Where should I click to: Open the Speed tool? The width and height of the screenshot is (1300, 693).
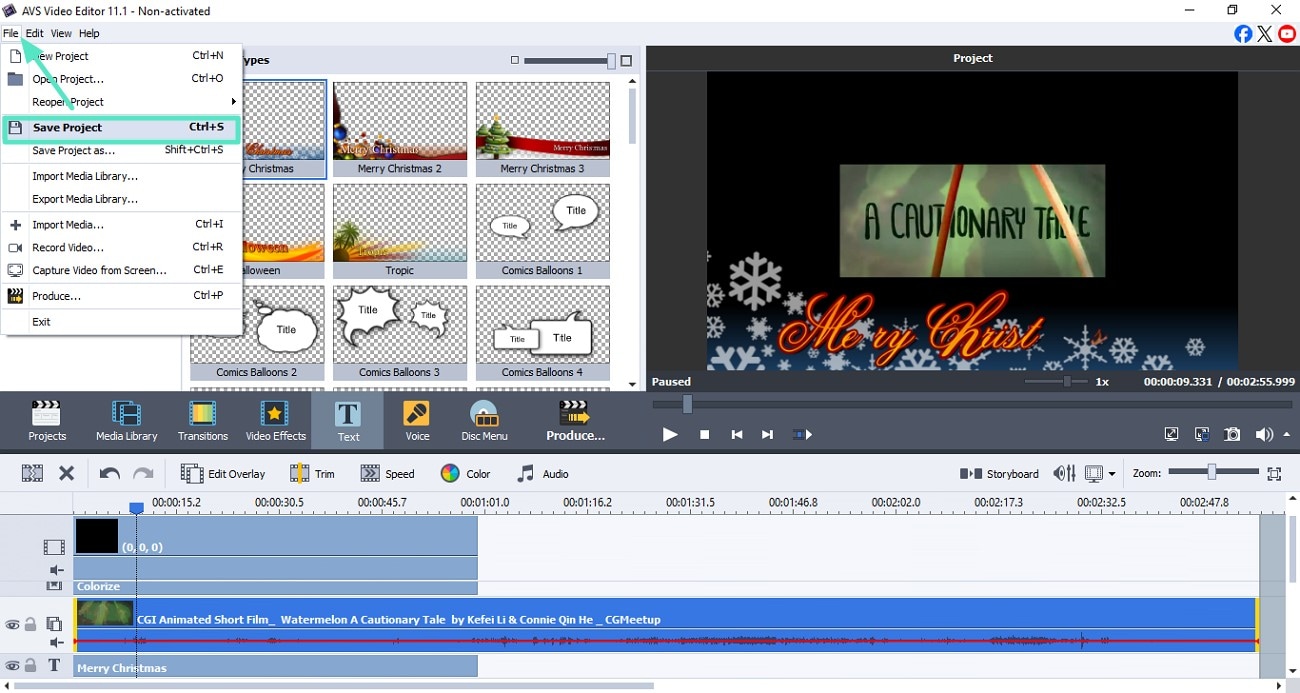[387, 474]
